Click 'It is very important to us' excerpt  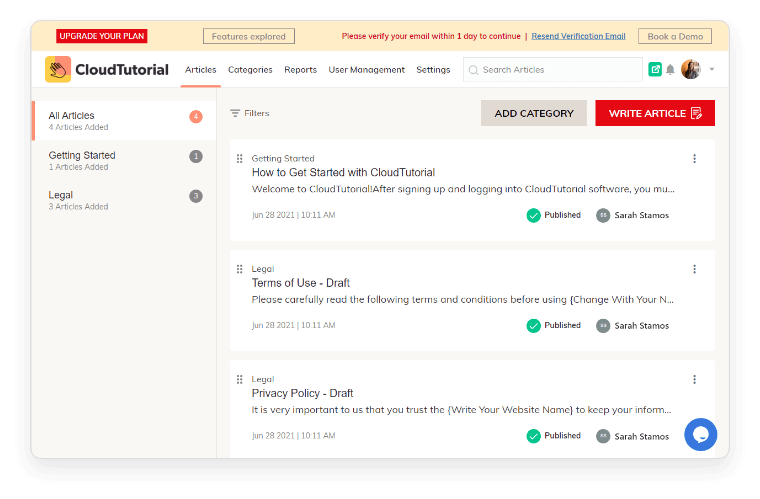pos(461,410)
